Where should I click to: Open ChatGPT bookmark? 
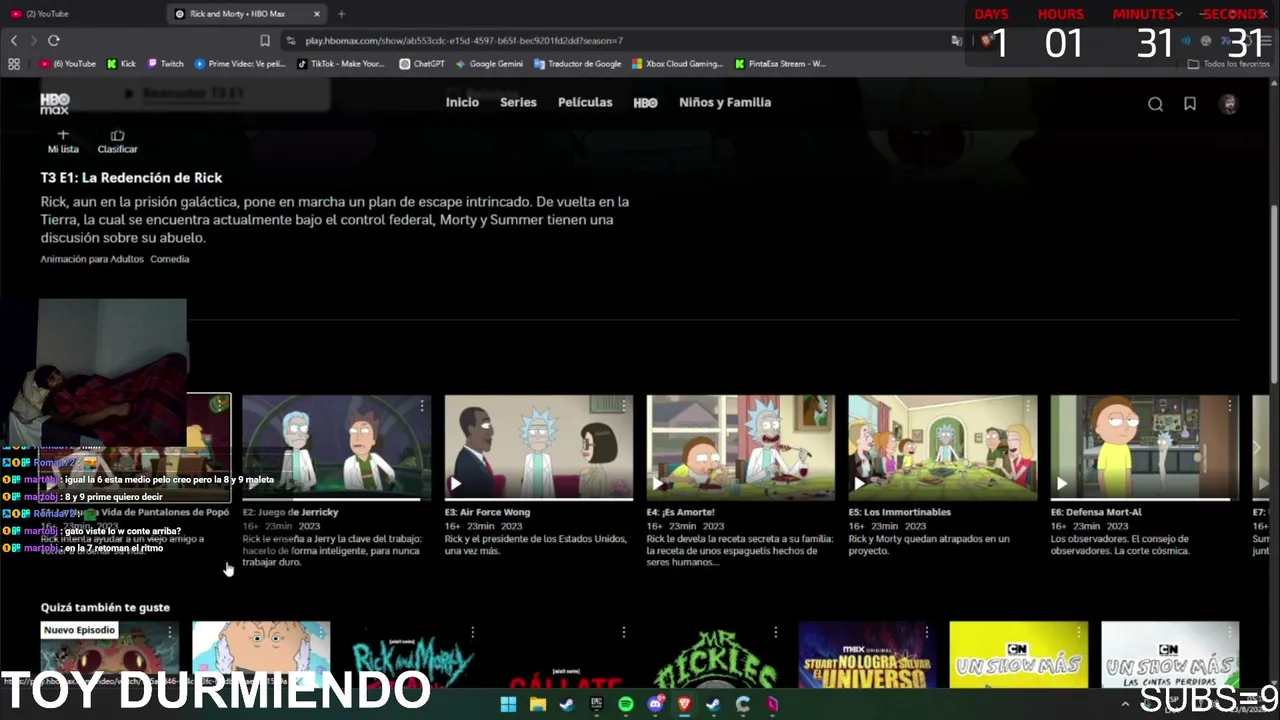(422, 64)
